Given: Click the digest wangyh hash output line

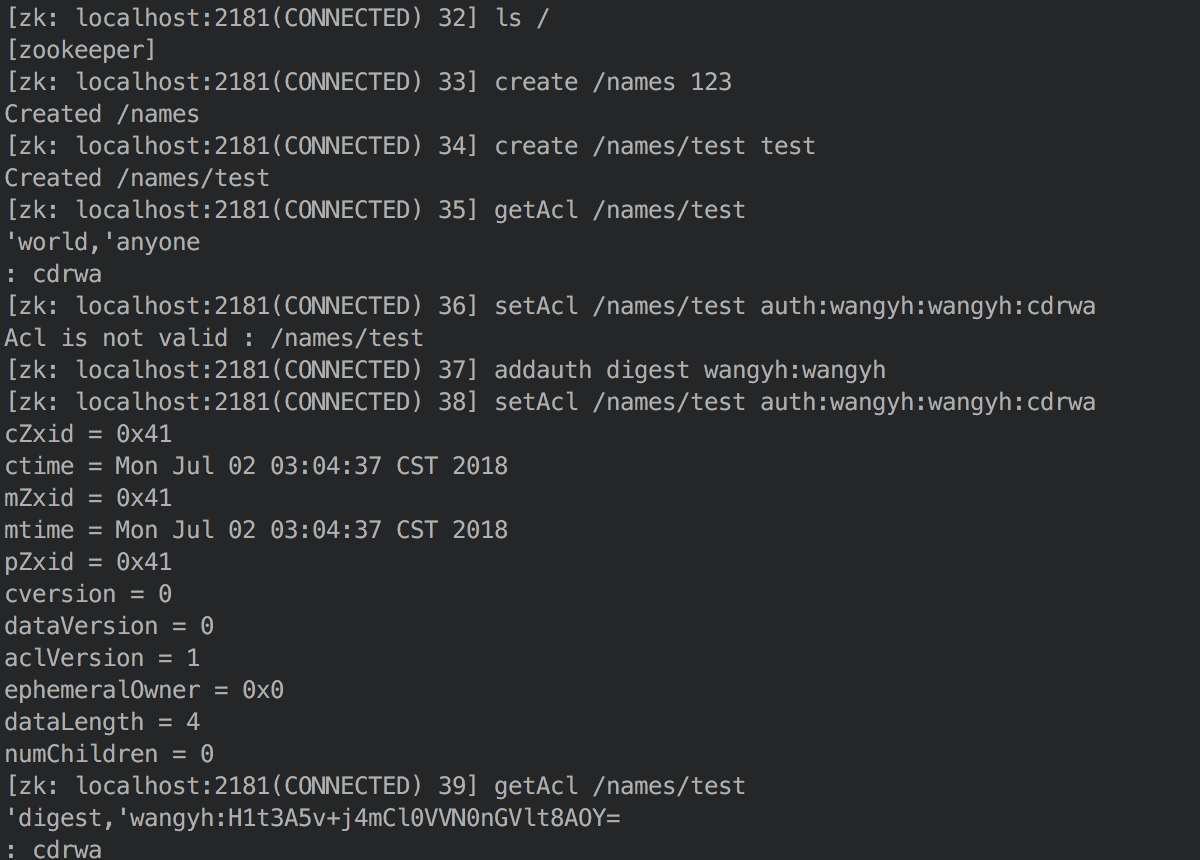Looking at the screenshot, I should [x=313, y=818].
